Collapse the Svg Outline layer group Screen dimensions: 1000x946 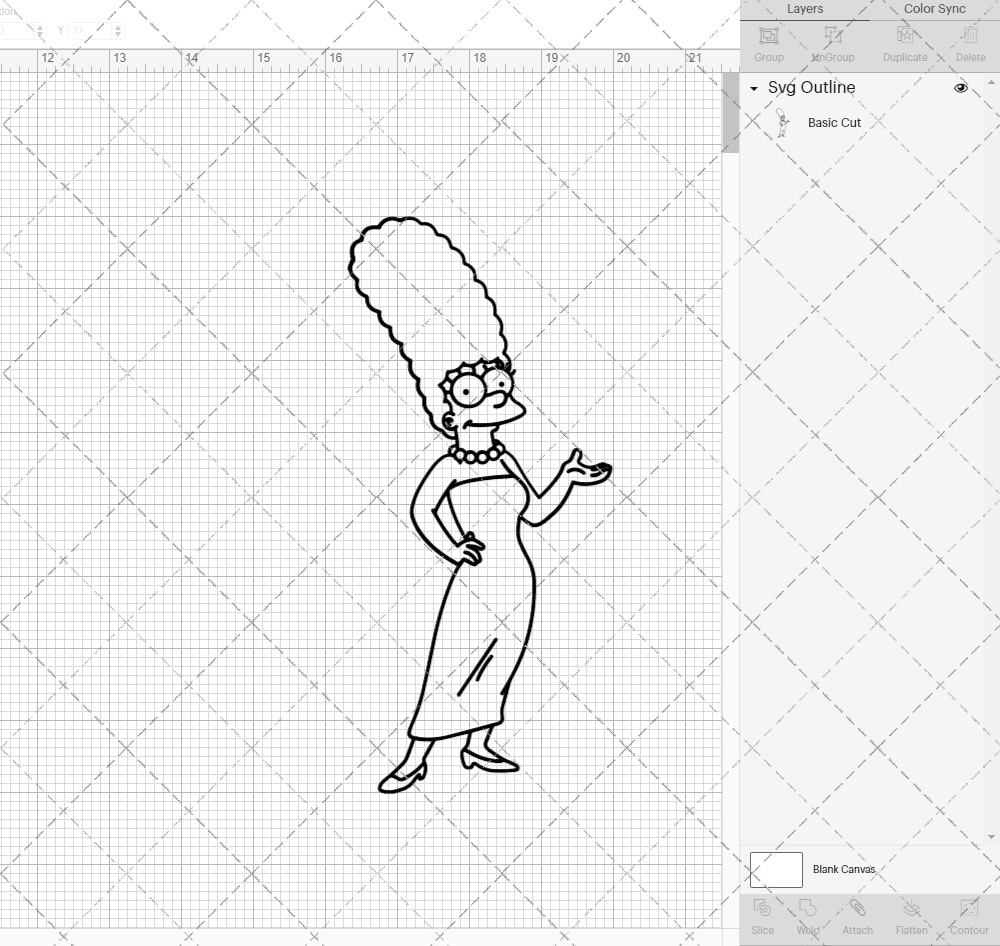click(x=753, y=88)
